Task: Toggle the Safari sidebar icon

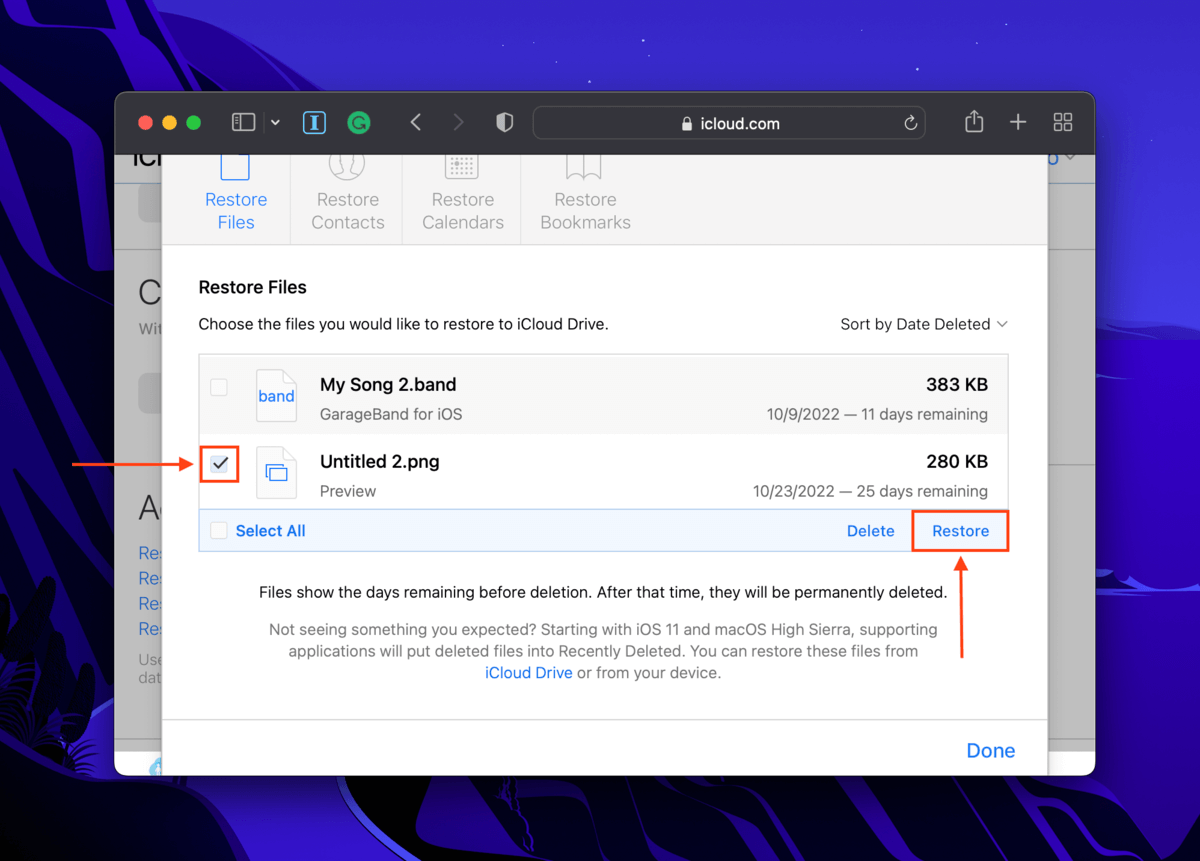Action: (243, 122)
